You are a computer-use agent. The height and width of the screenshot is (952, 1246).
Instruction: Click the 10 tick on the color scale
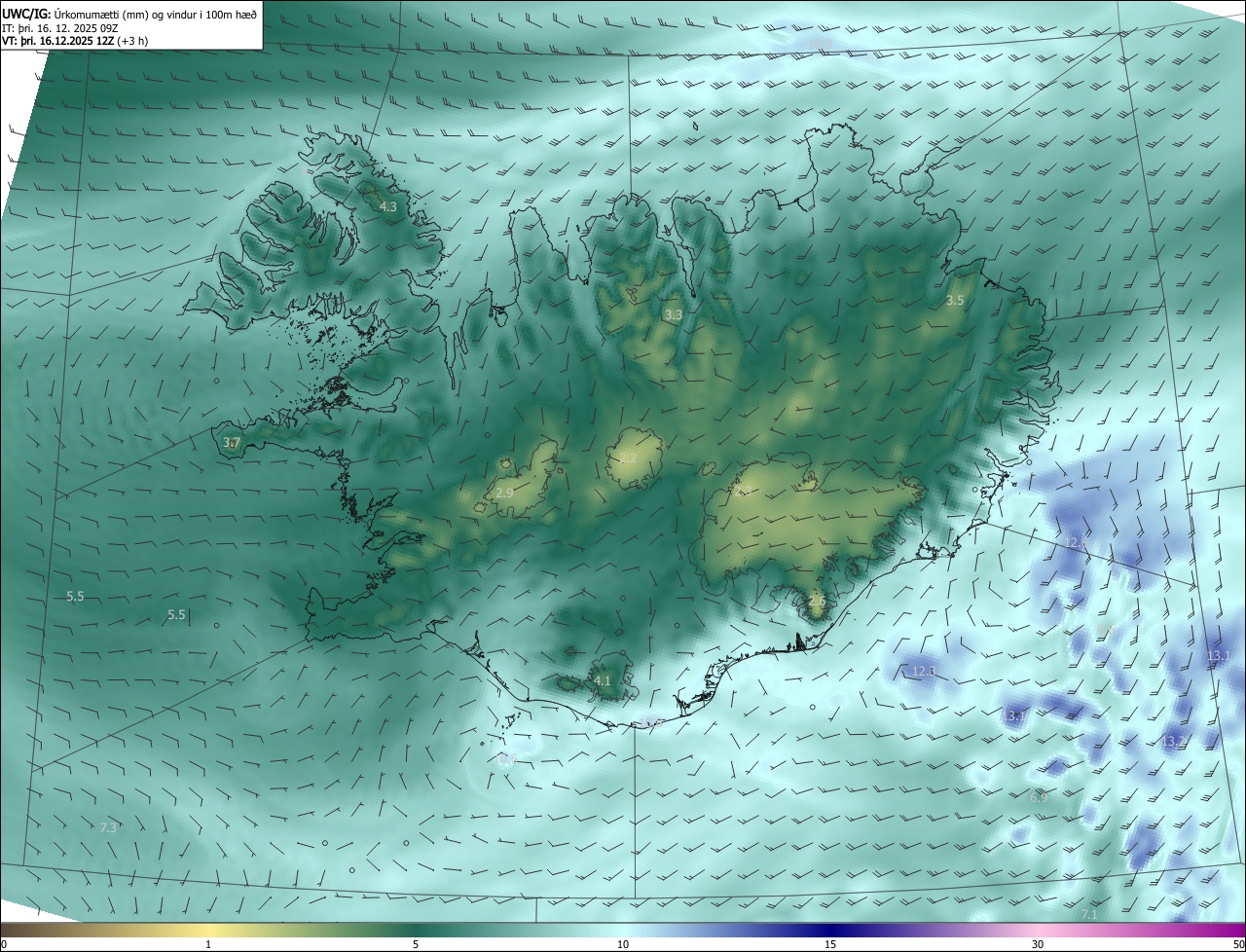click(623, 944)
